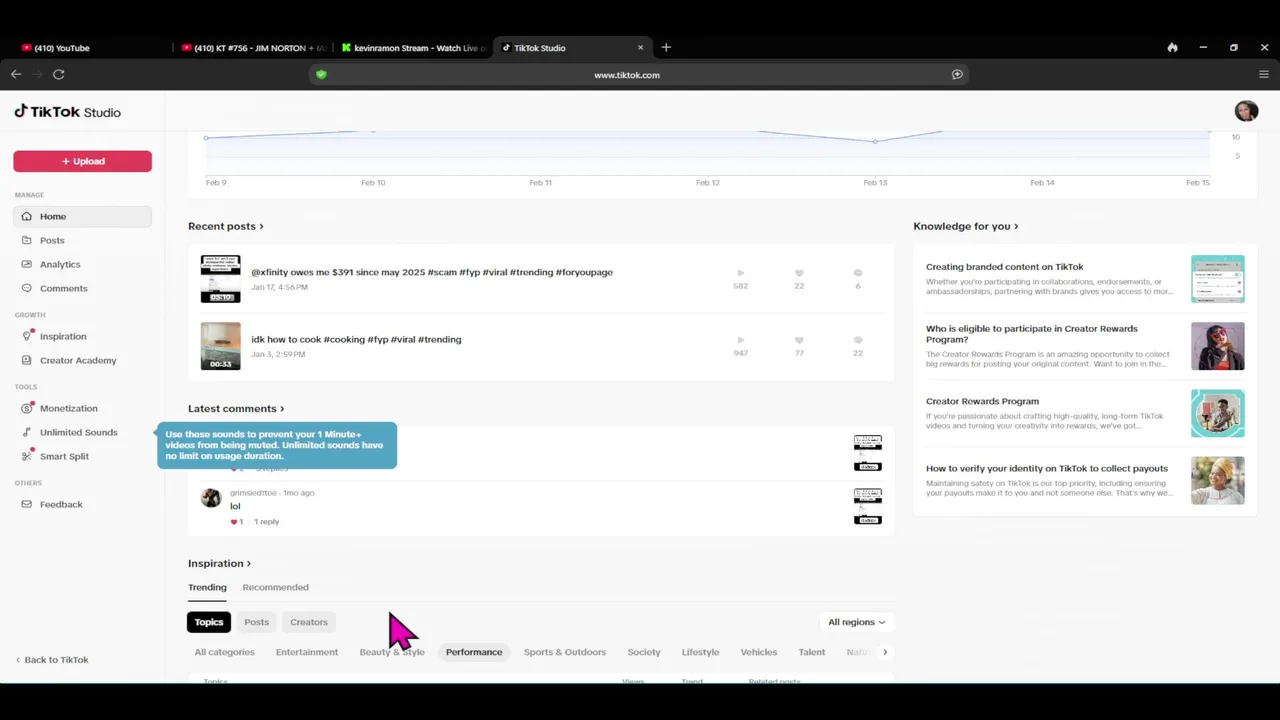
Task: Click the grimsledttoe commenter avatar
Action: 210,498
